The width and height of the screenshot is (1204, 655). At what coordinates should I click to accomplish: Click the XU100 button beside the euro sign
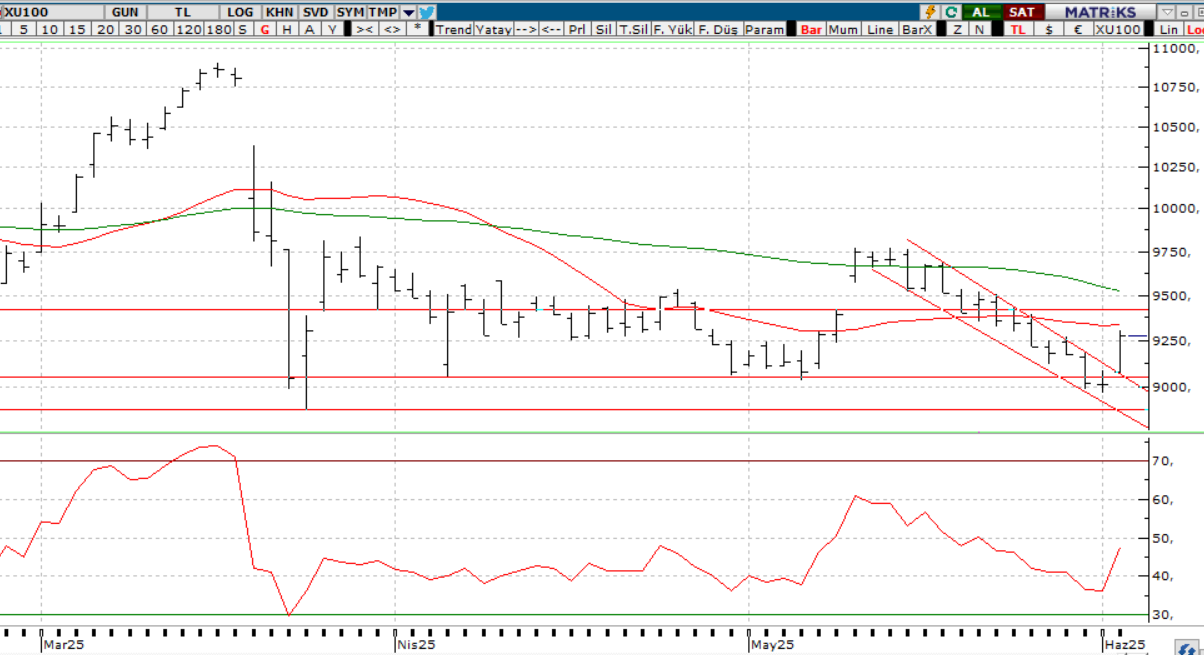[x=1117, y=30]
